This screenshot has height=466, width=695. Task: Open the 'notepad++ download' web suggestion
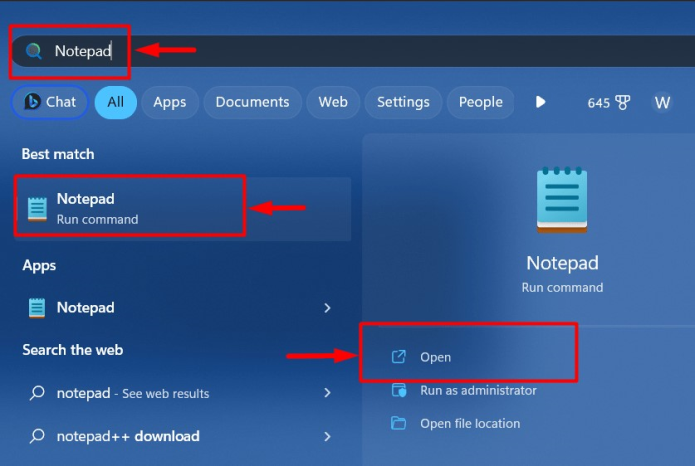tap(183, 436)
